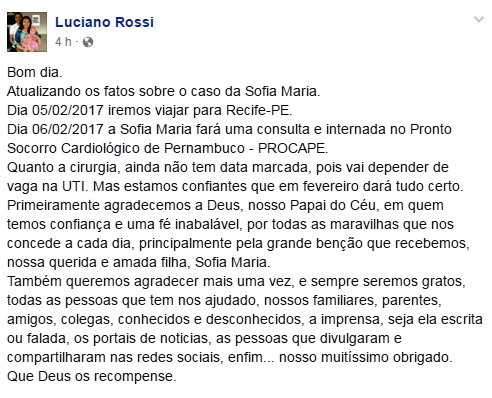The height and width of the screenshot is (398, 492).
Task: Click the "Bom dia." greeting line
Action: pos(35,72)
